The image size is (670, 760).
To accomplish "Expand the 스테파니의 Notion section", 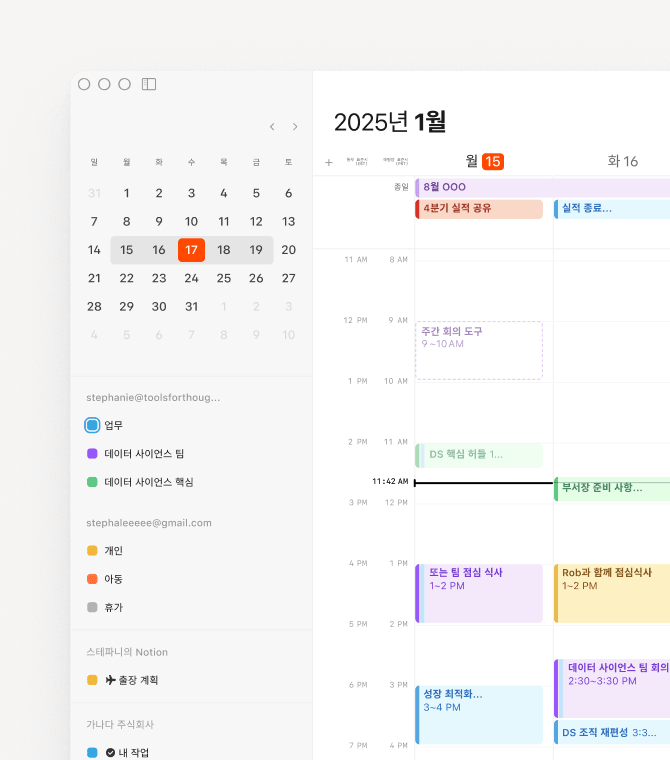I will point(126,652).
